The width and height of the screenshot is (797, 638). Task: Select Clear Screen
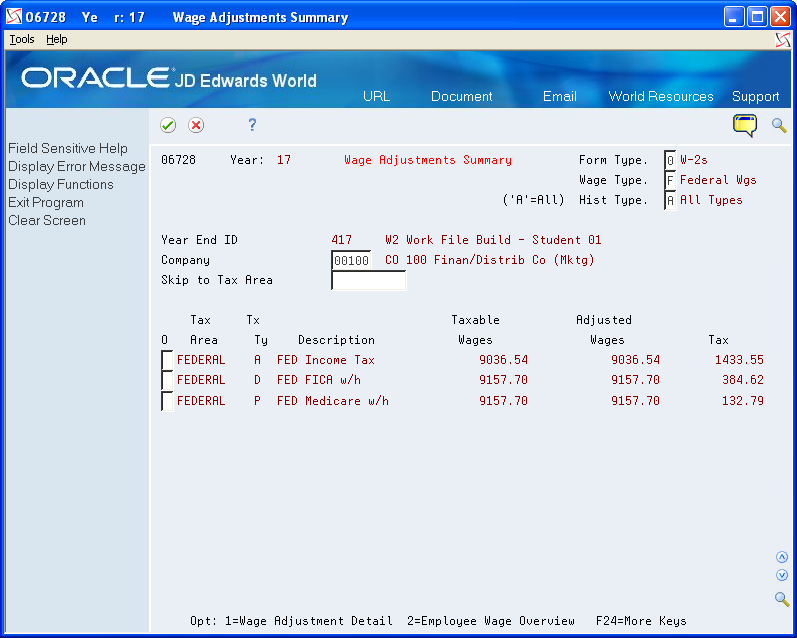47,220
